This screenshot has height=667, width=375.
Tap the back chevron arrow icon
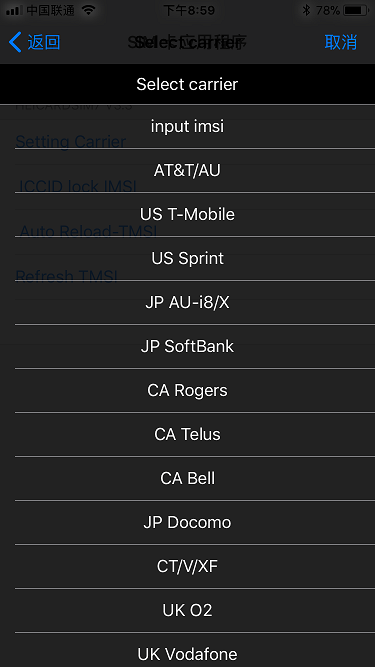(x=15, y=43)
